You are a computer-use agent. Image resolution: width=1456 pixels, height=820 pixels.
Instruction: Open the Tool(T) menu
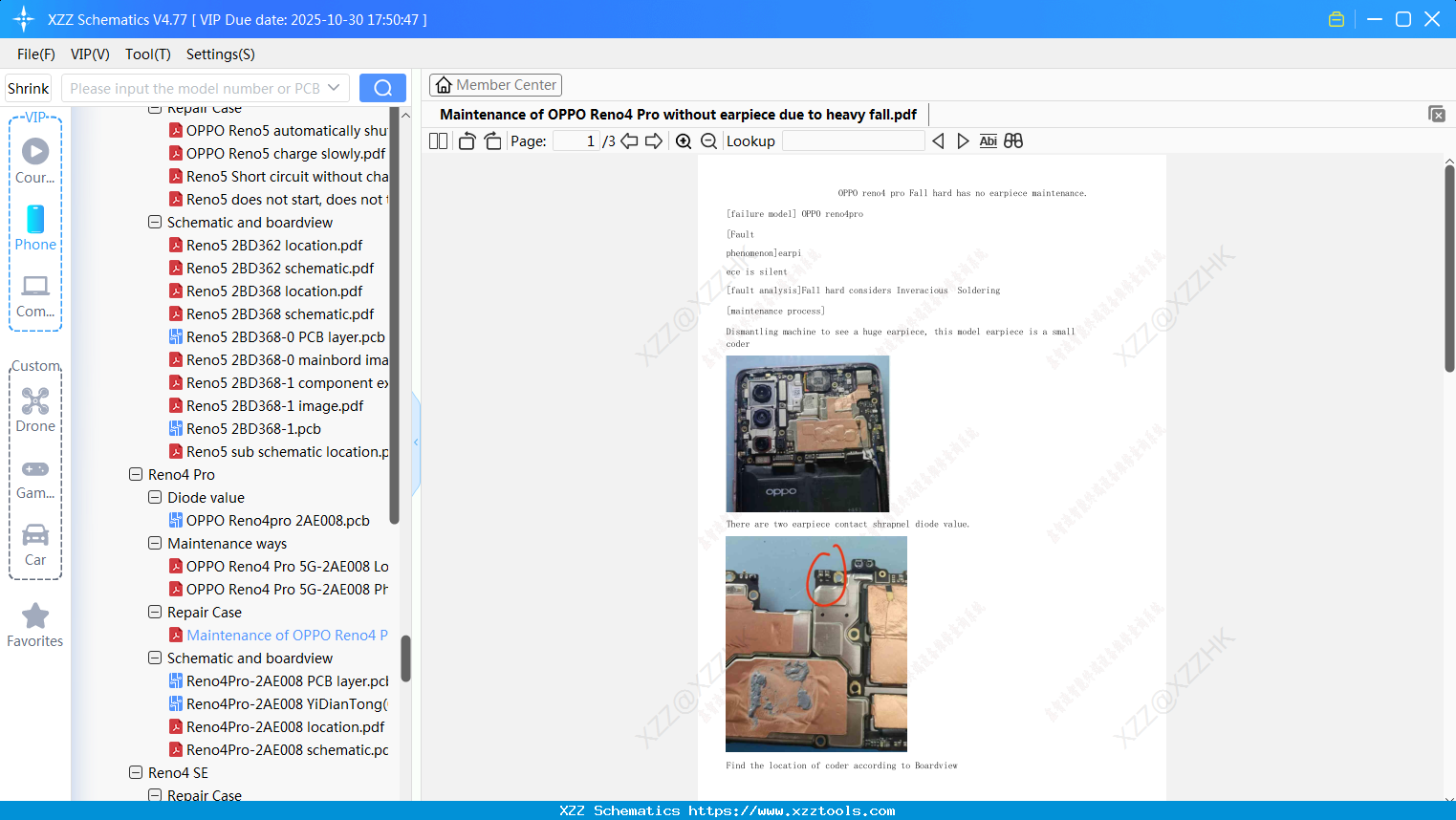click(148, 54)
